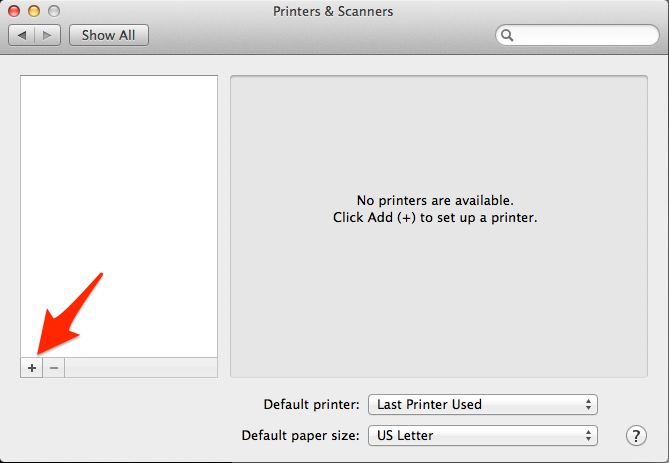Click the "No printers are available" message
This screenshot has height=463, width=669.
[x=435, y=201]
